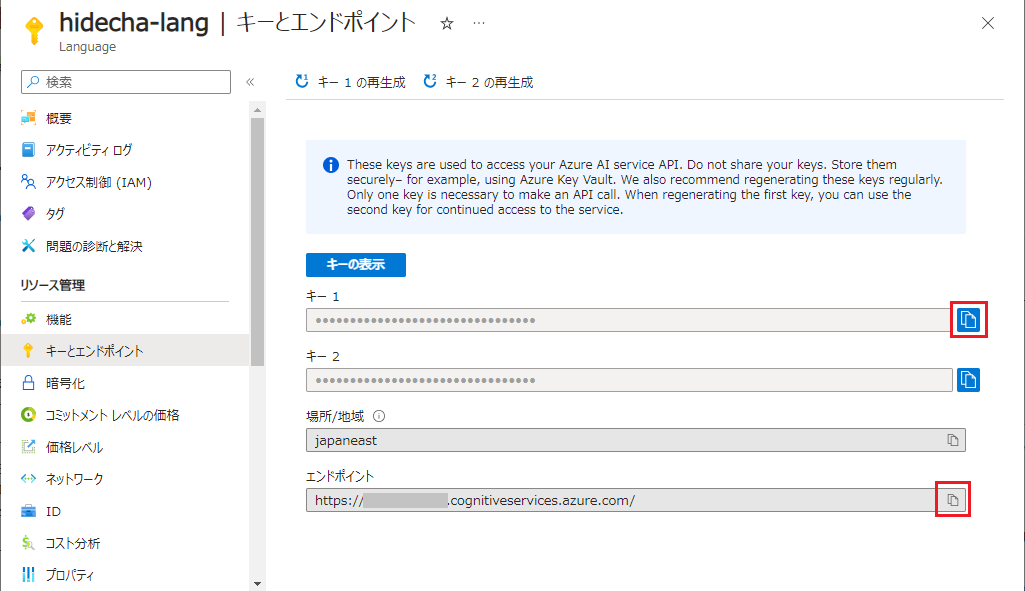Click the japaneast location field

[x=635, y=440]
